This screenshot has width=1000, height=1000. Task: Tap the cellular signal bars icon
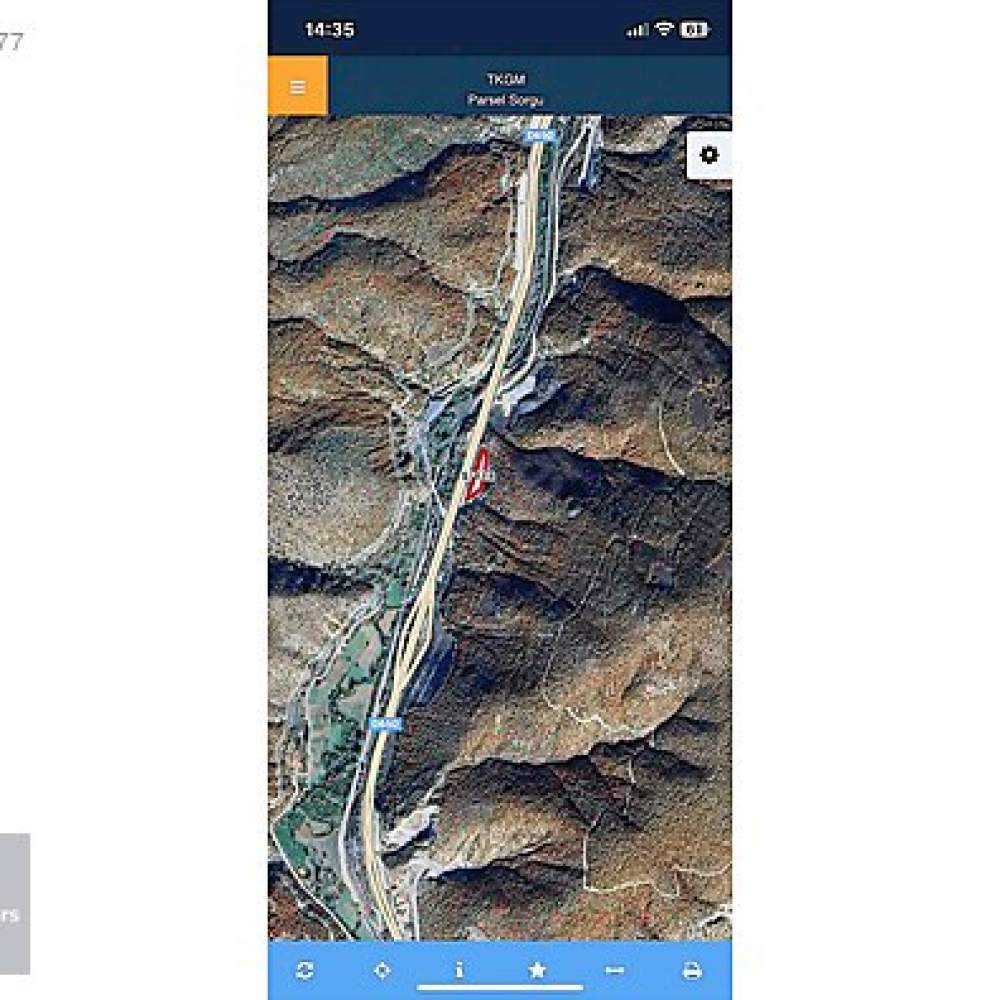tap(637, 30)
